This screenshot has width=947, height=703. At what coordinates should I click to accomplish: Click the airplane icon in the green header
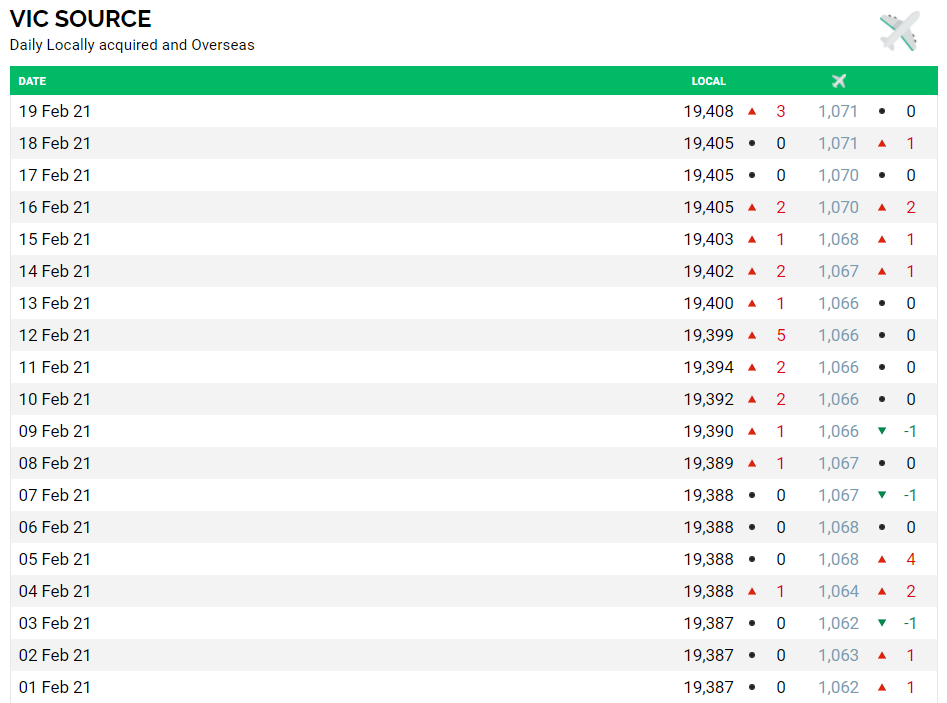839,81
